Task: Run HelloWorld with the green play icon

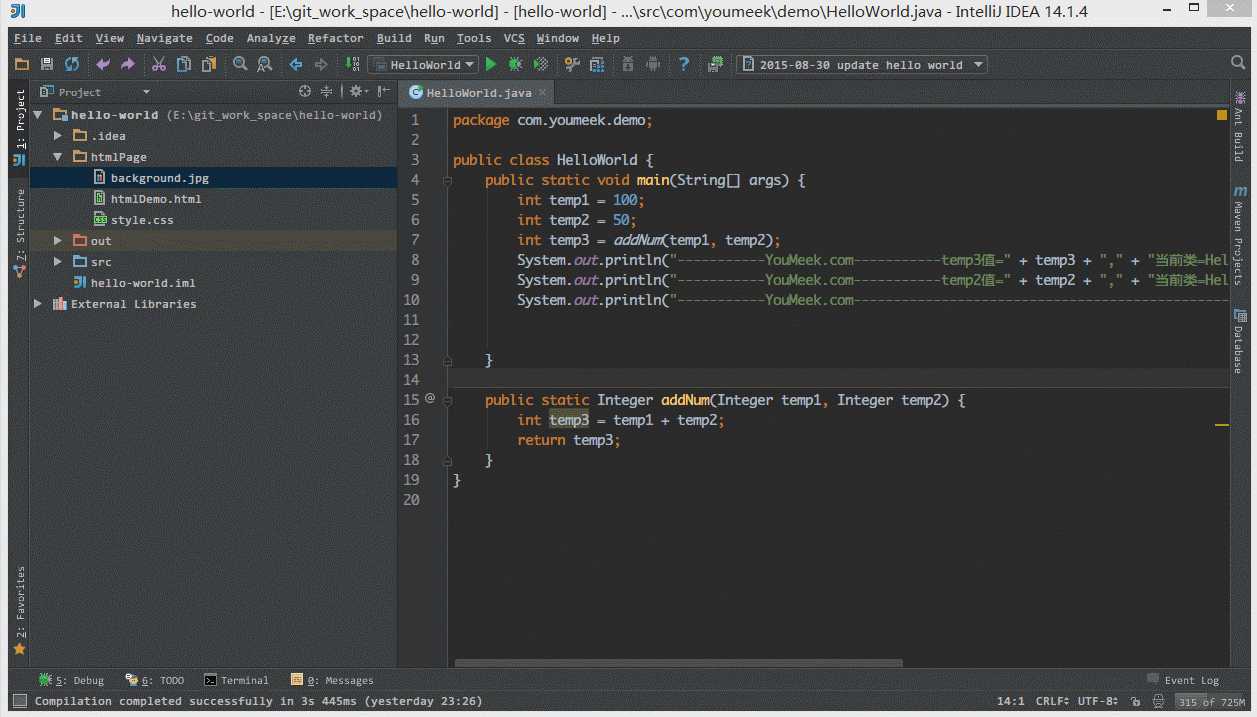Action: [491, 65]
